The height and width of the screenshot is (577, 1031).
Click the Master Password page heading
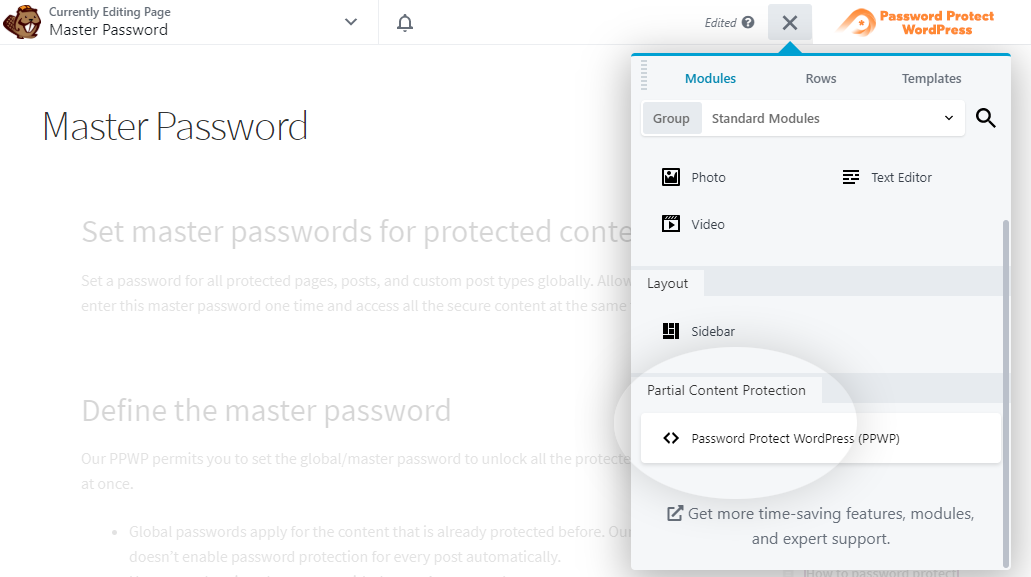coord(175,126)
